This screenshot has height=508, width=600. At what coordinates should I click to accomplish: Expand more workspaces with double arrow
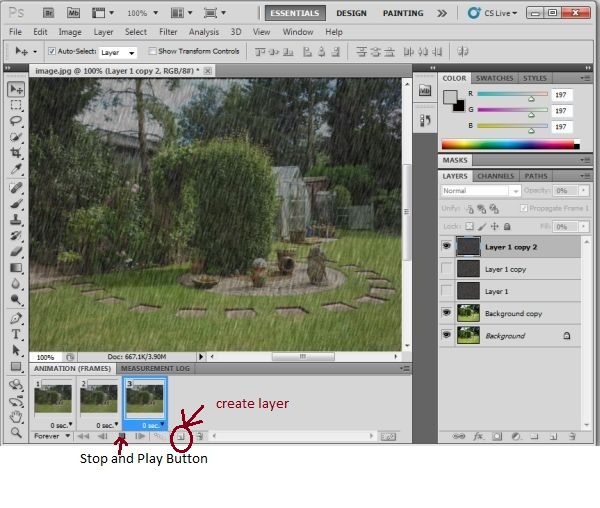(442, 13)
